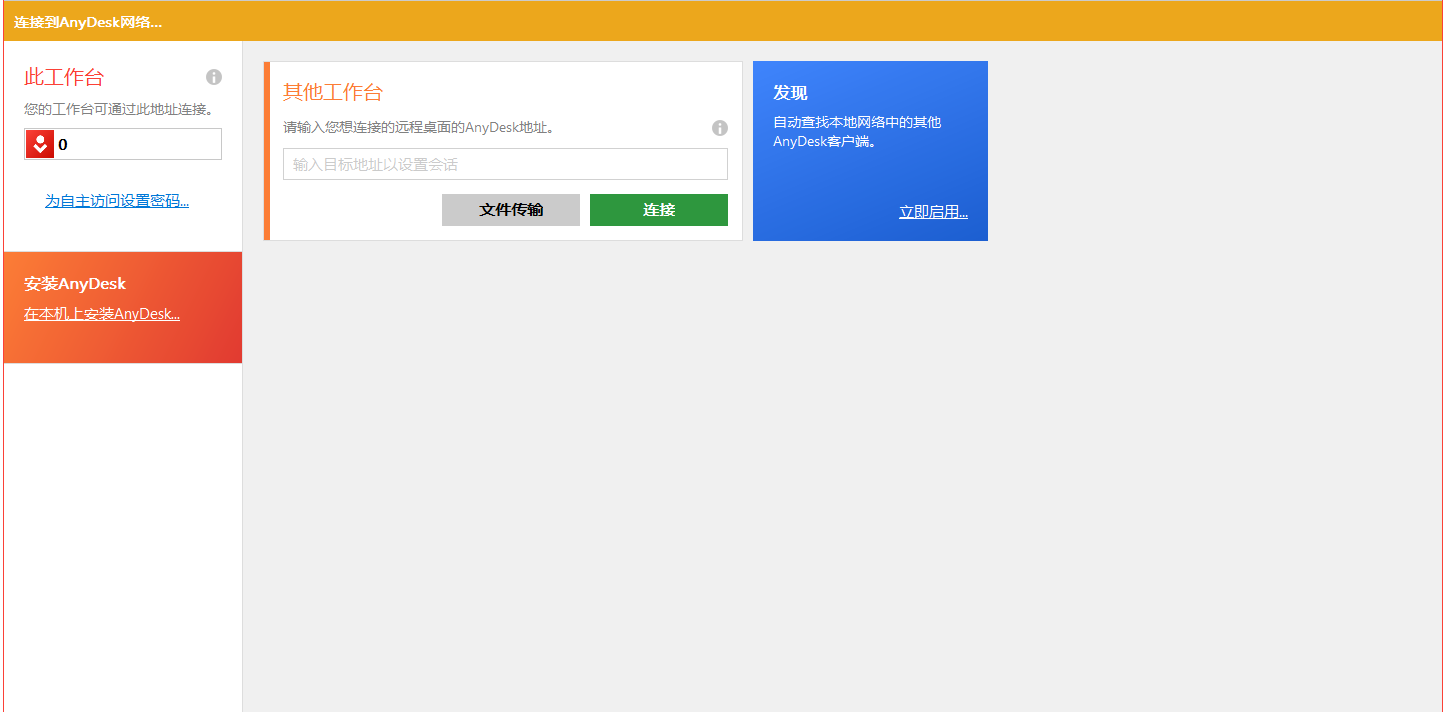This screenshot has height=712, width=1443.
Task: Click the 安装AnyDesk heading
Action: click(x=75, y=284)
